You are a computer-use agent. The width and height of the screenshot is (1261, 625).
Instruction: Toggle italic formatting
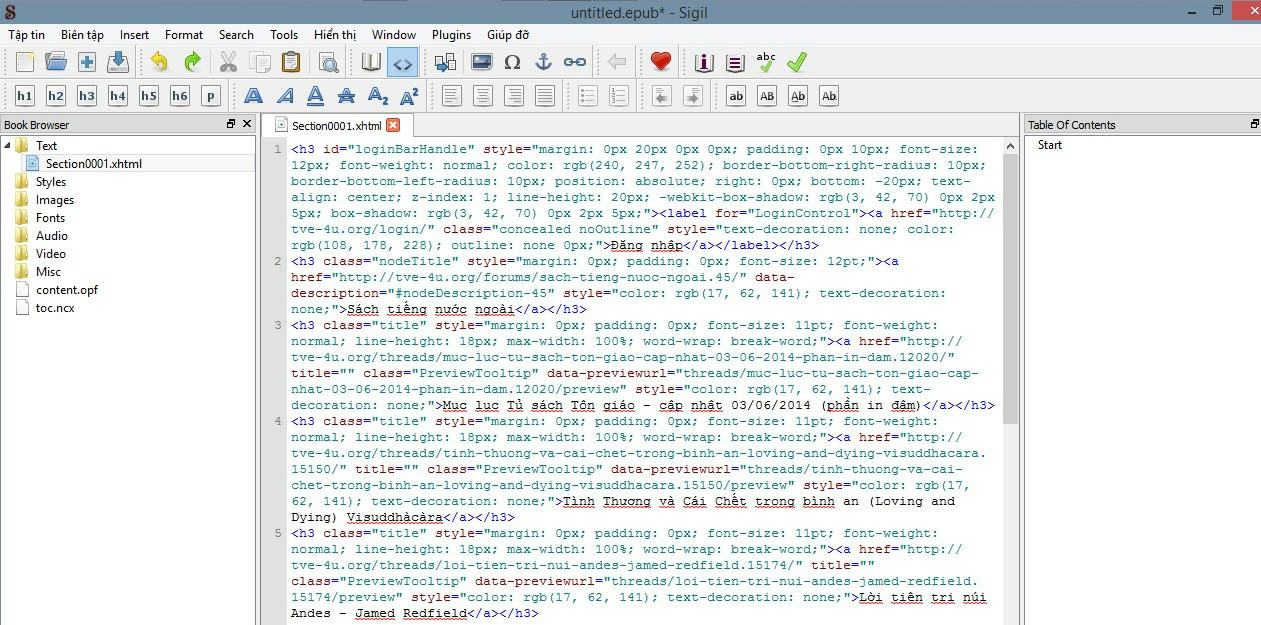click(285, 96)
